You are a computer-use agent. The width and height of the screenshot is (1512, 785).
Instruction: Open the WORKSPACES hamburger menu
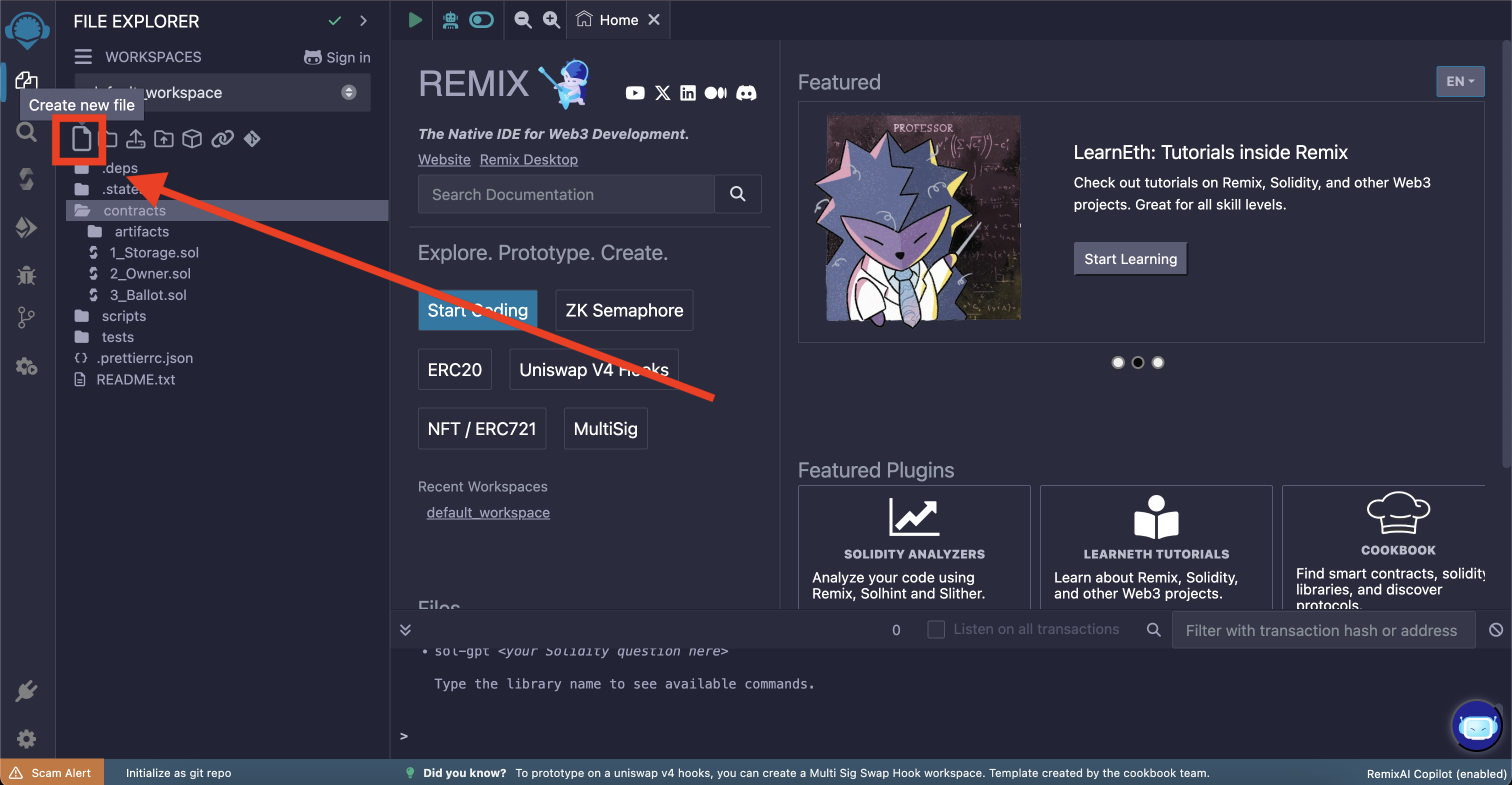coord(83,56)
